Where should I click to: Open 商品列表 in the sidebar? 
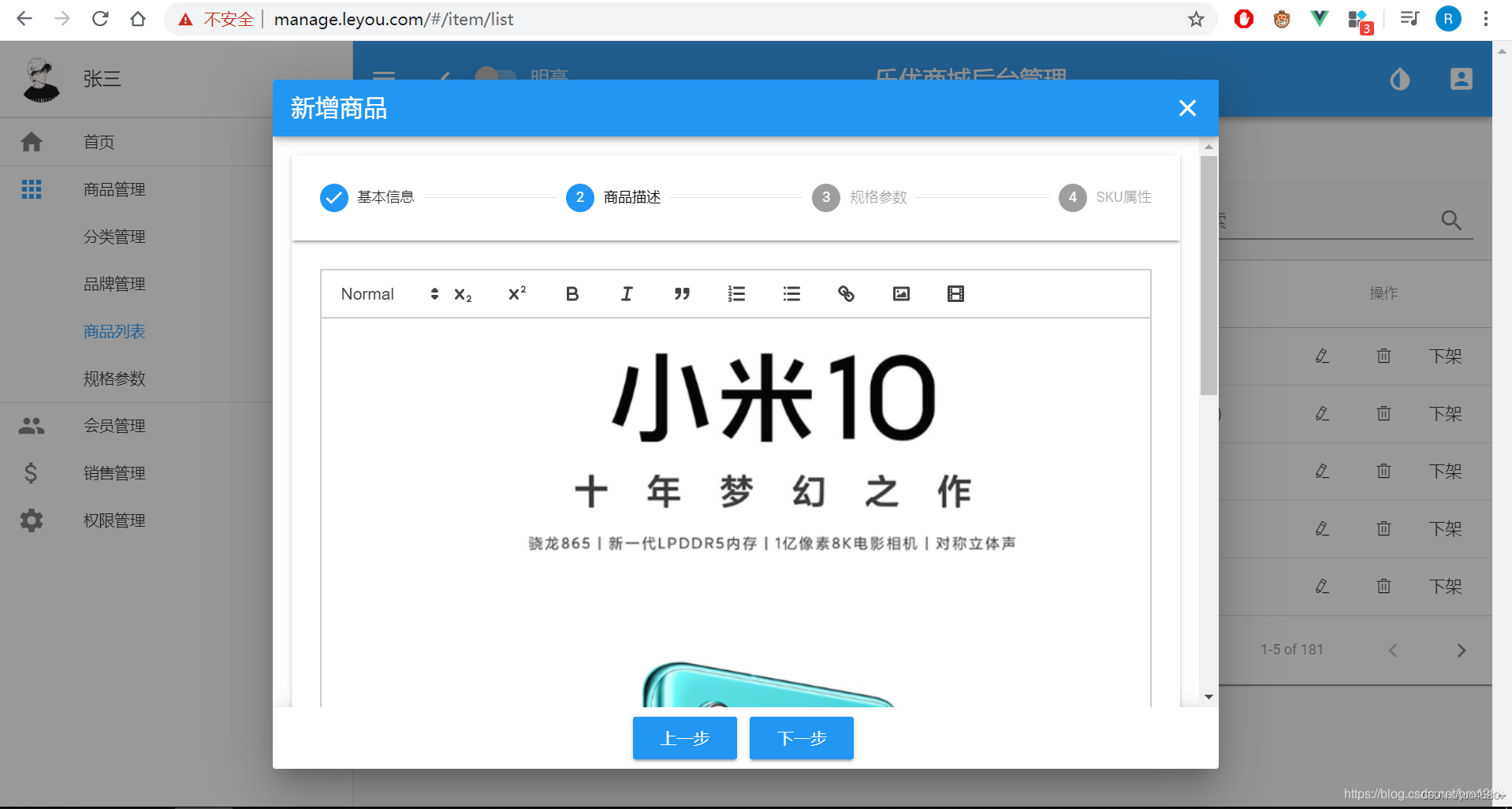[x=114, y=331]
